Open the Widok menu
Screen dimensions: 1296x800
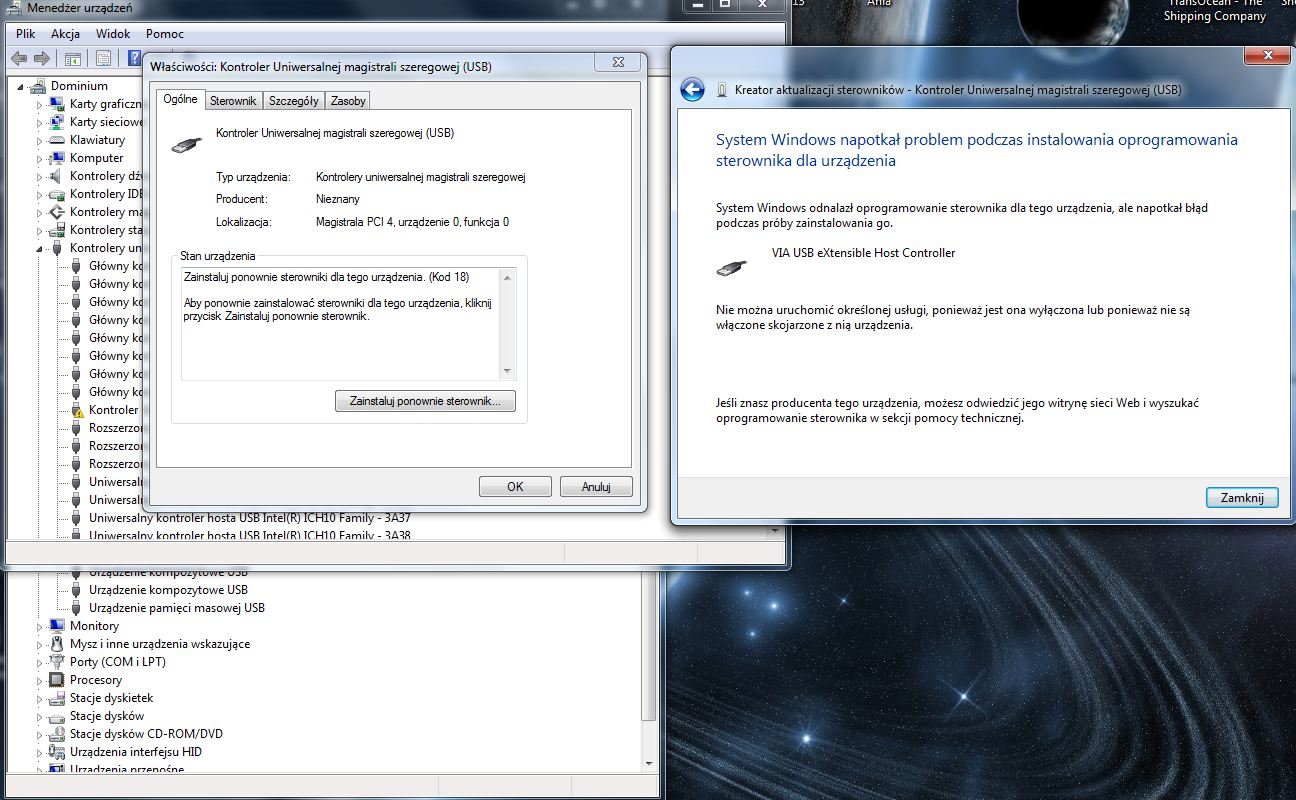pos(113,34)
